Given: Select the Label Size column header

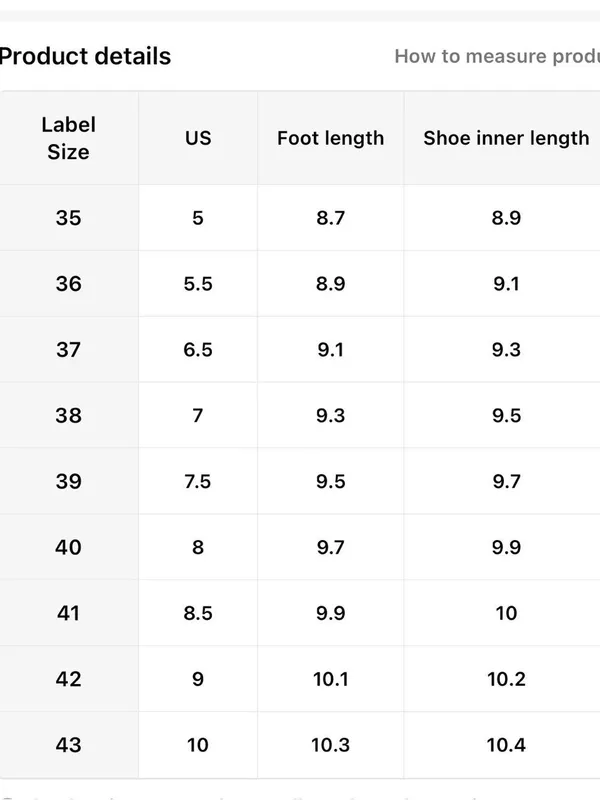Looking at the screenshot, I should coord(68,138).
